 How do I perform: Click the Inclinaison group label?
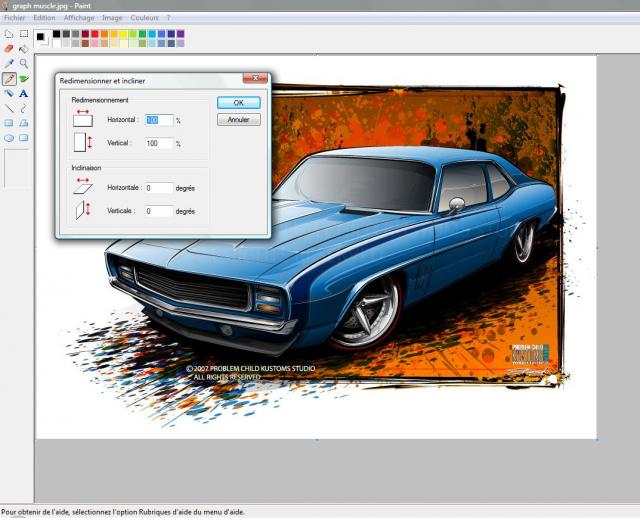click(x=86, y=168)
